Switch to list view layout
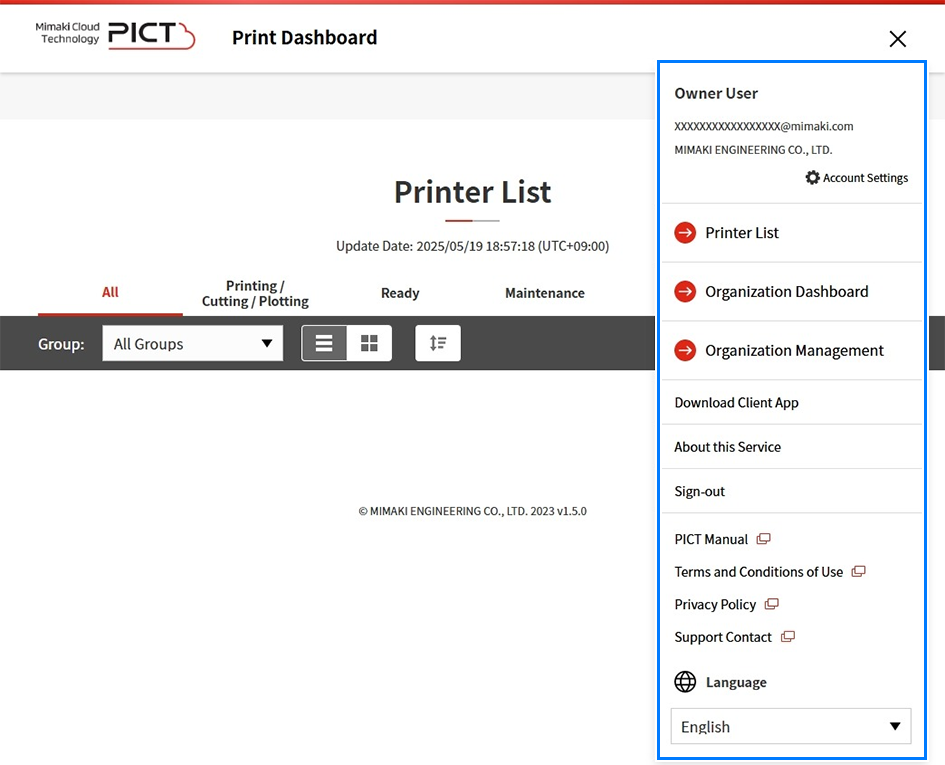This screenshot has width=945, height=765. (324, 343)
